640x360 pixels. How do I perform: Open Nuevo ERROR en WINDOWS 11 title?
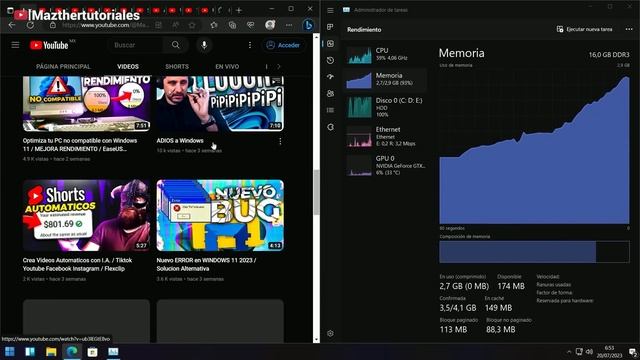point(206,264)
